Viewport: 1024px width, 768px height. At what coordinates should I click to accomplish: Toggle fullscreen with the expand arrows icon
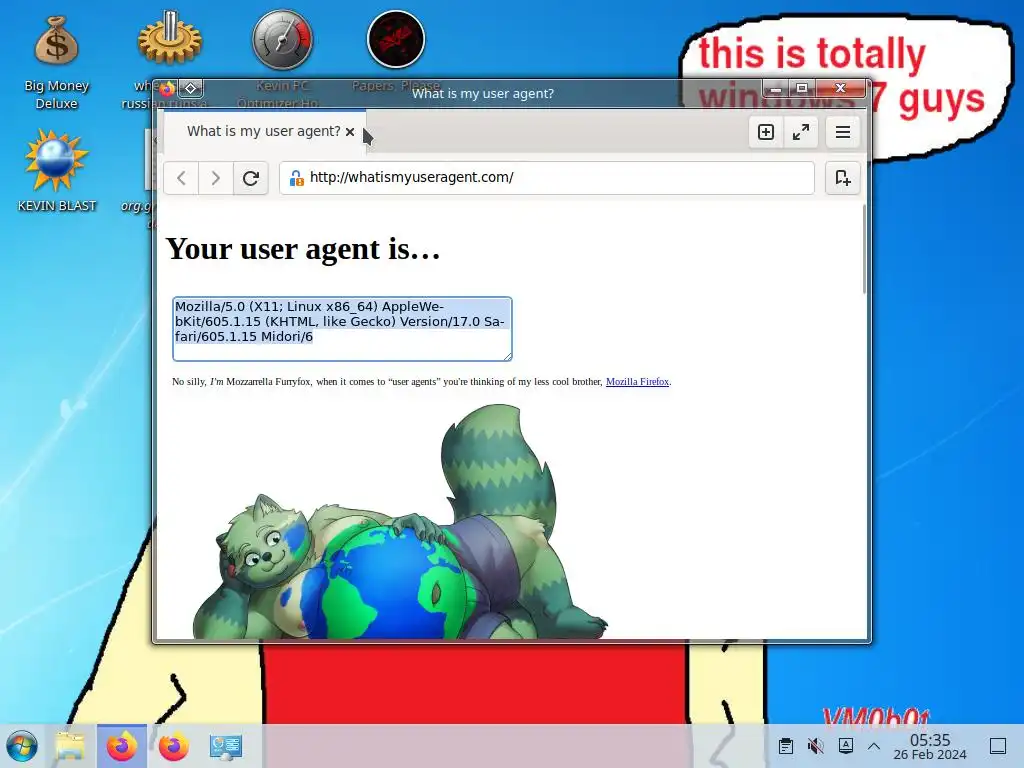pyautogui.click(x=801, y=132)
